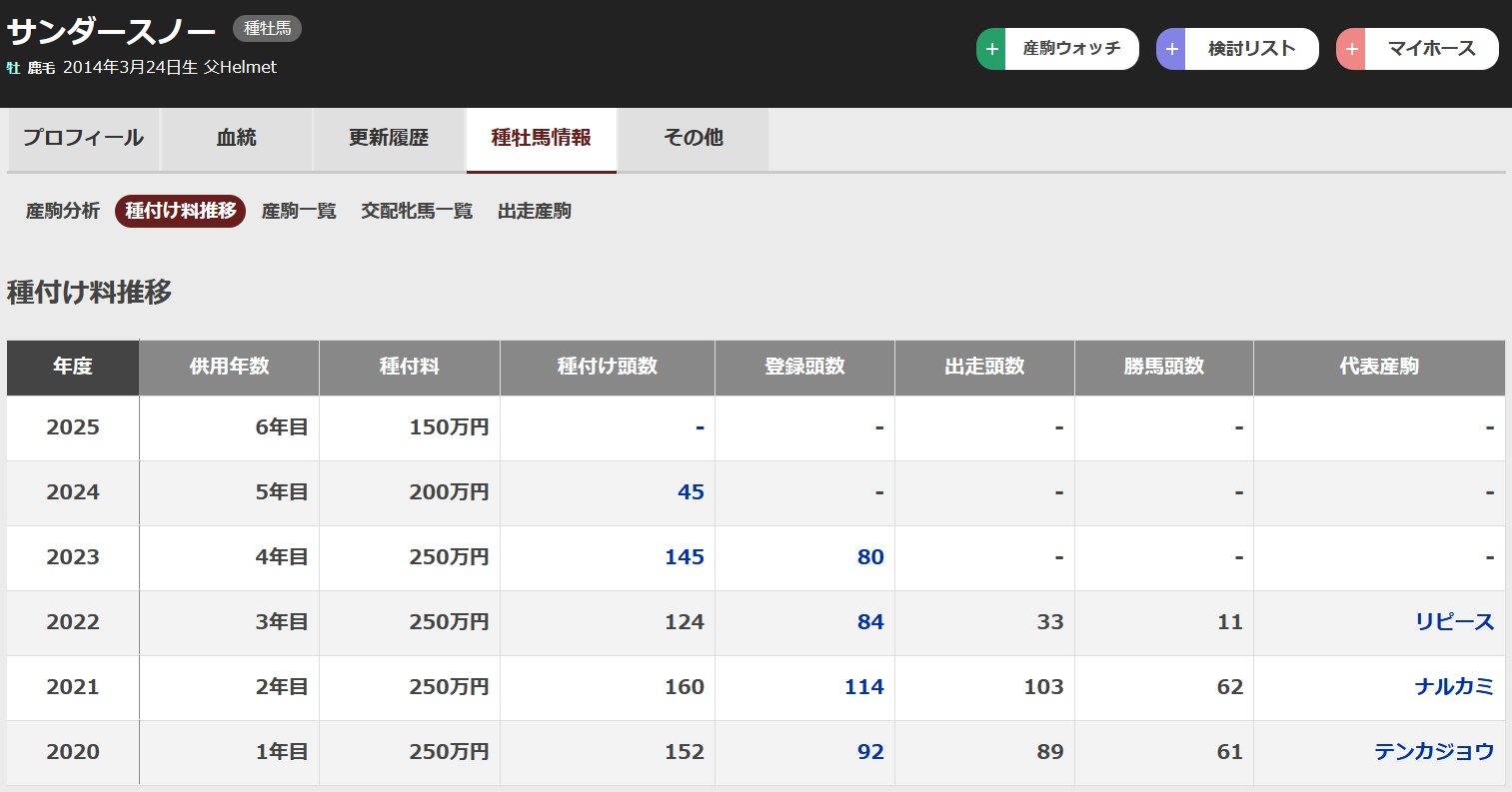Image resolution: width=1512 pixels, height=792 pixels.
Task: Open 出走産駒 sub-menu
Action: pos(535,211)
